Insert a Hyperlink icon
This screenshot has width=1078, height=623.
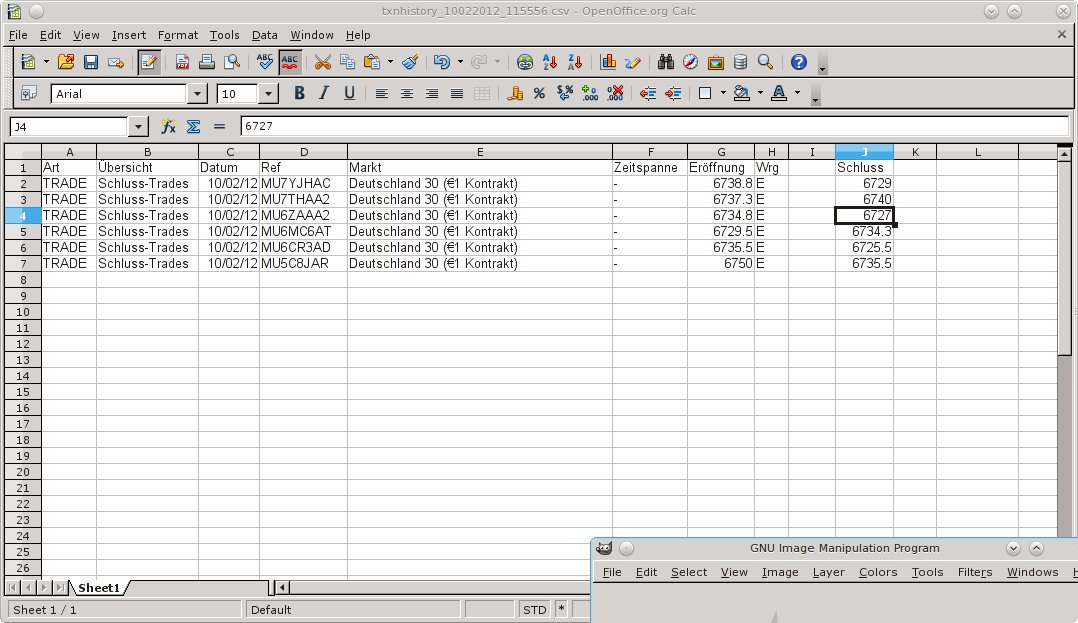(x=525, y=62)
